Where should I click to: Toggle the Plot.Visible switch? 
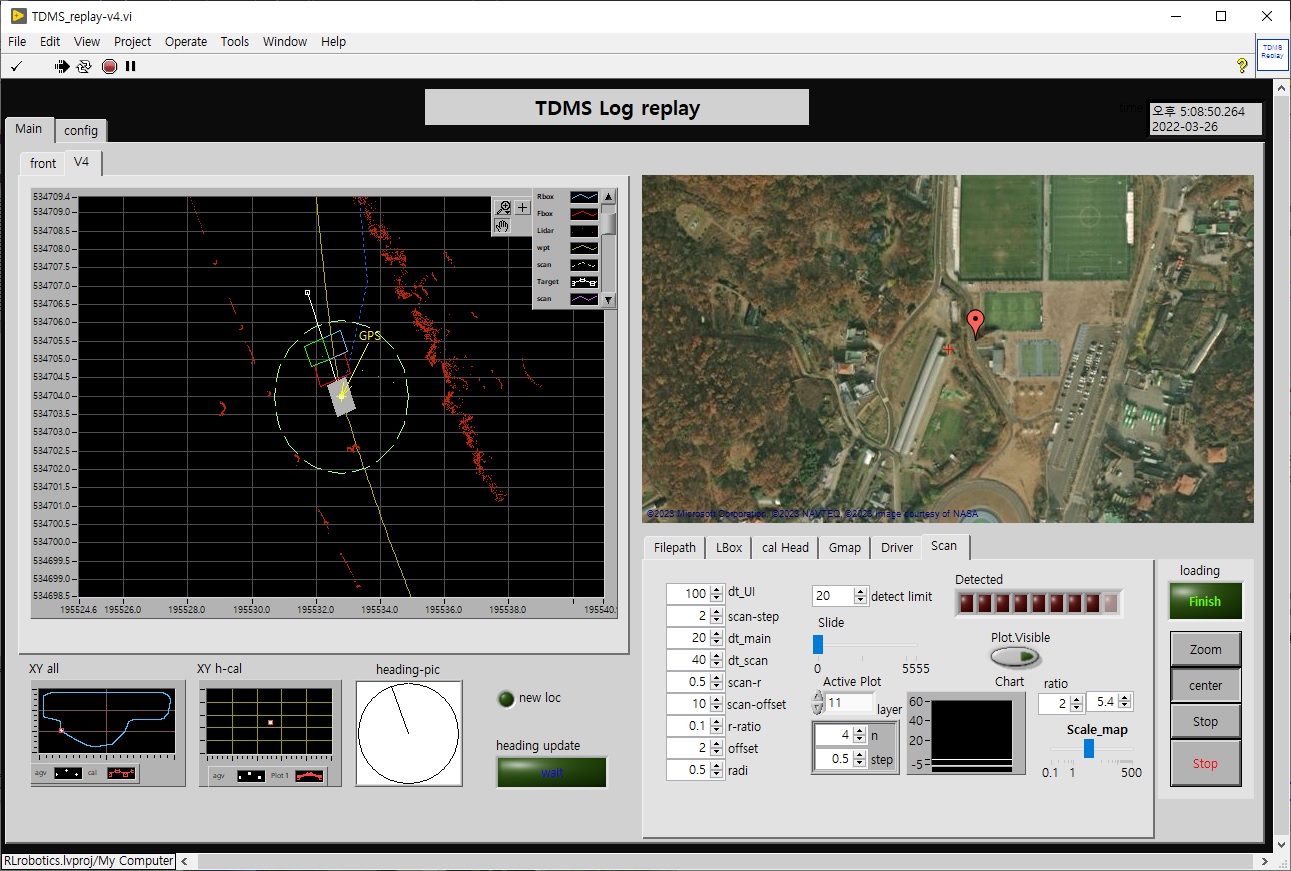click(x=1015, y=657)
